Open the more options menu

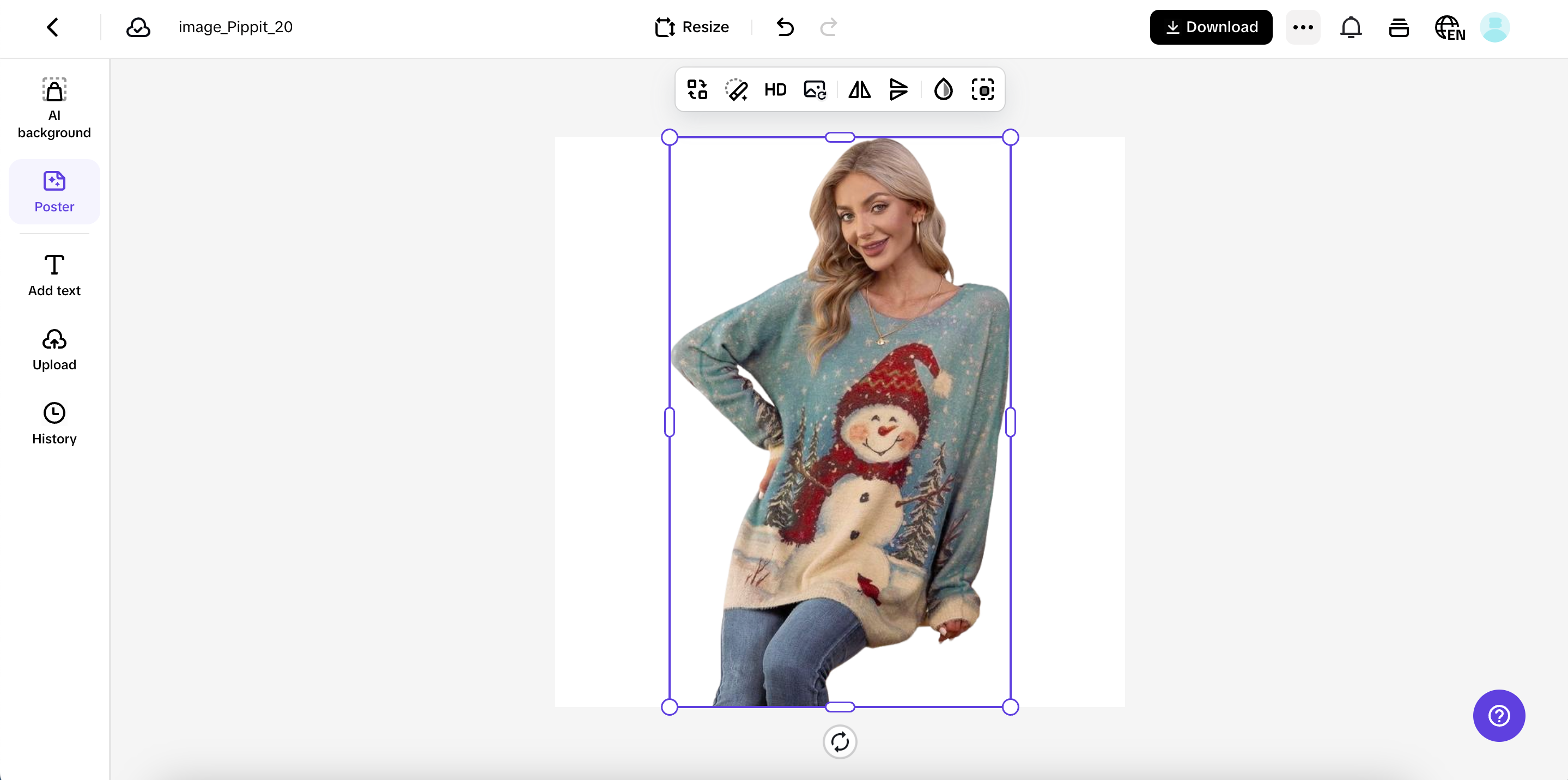coord(1303,27)
